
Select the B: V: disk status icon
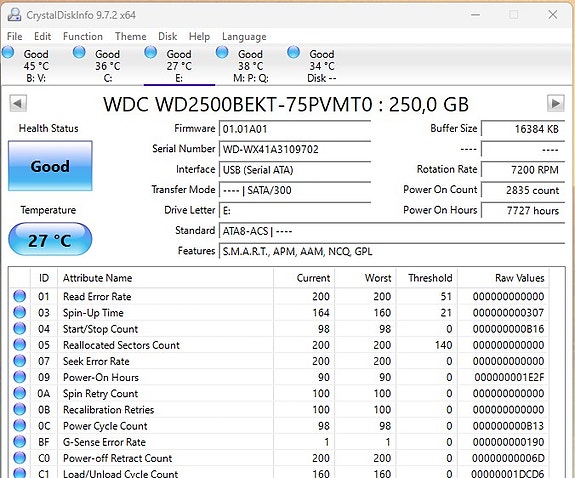pyautogui.click(x=8, y=52)
